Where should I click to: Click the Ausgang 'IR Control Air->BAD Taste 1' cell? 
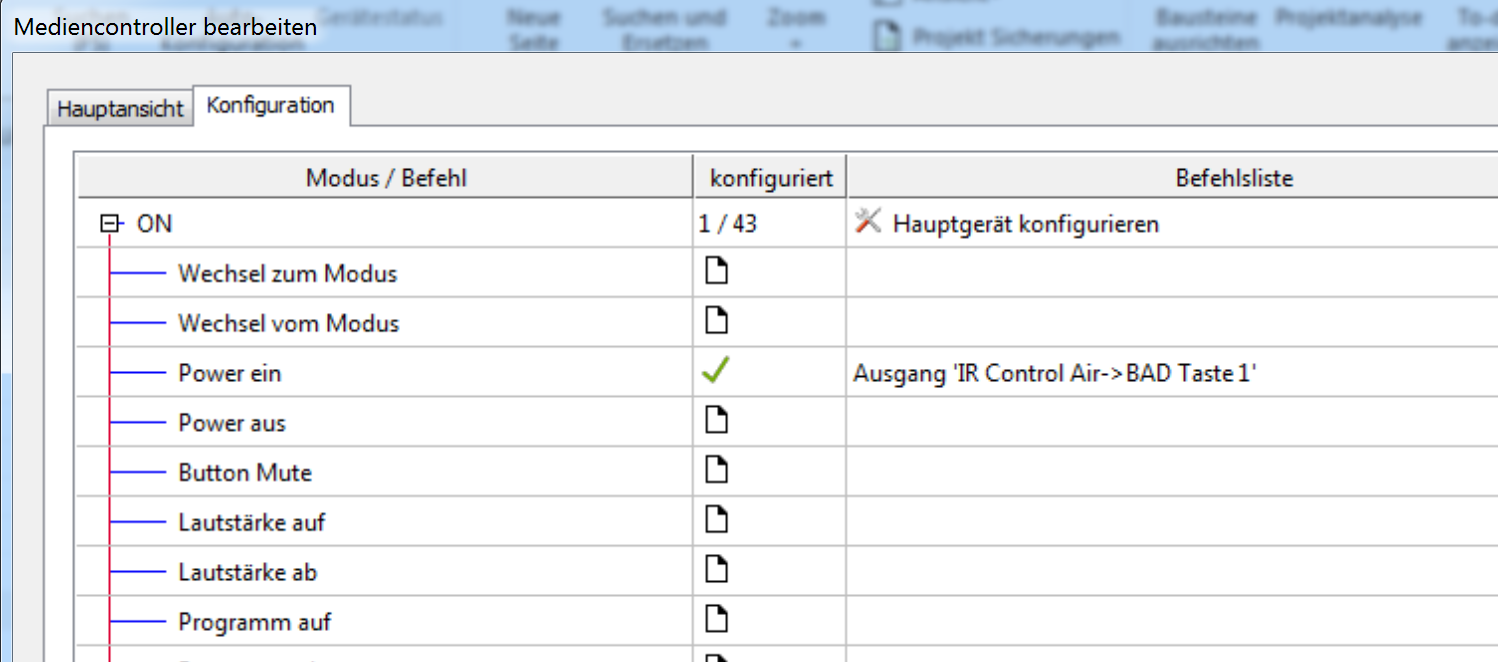click(x=1054, y=373)
